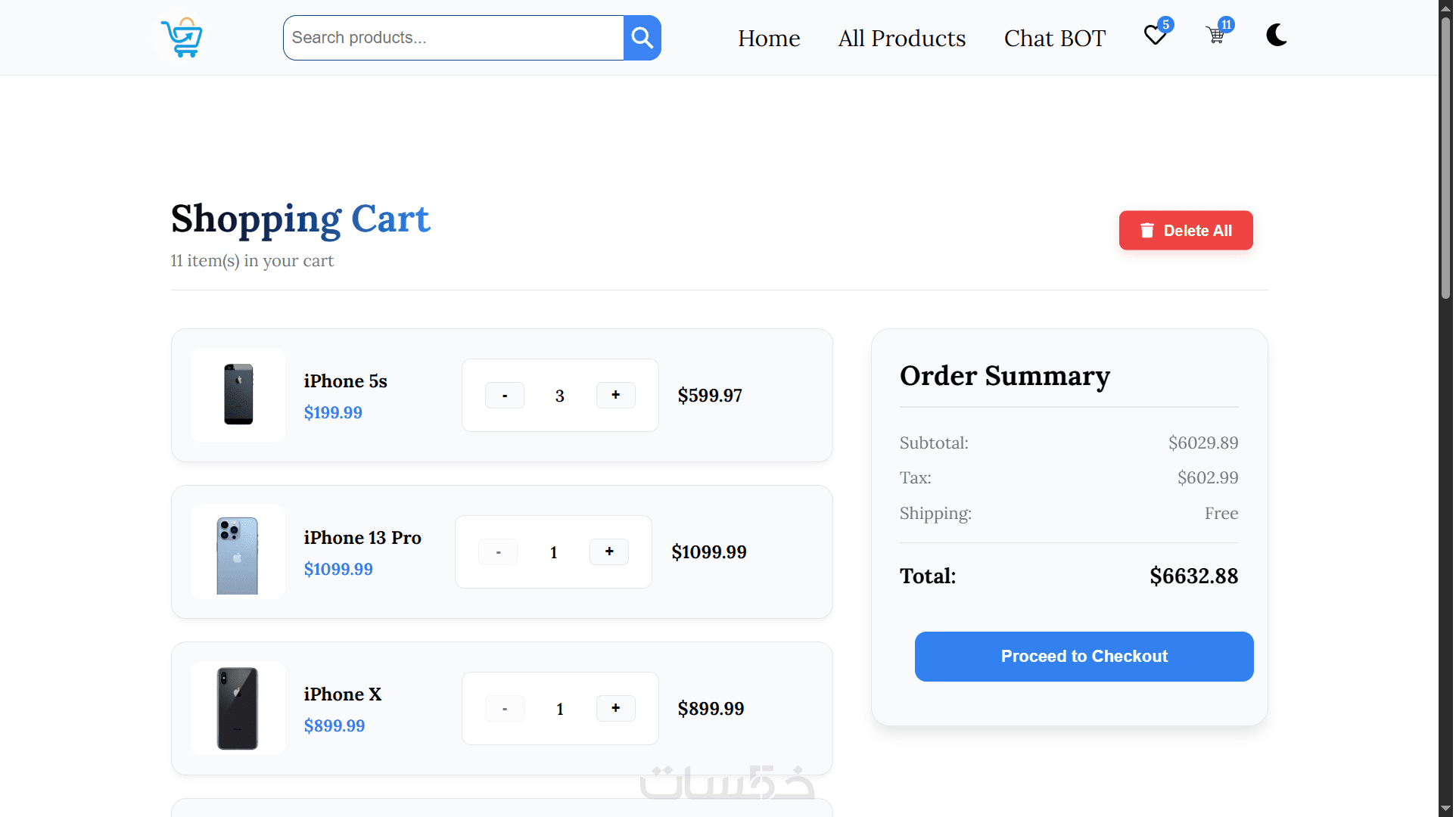Click Delete All trash button

tap(1185, 231)
